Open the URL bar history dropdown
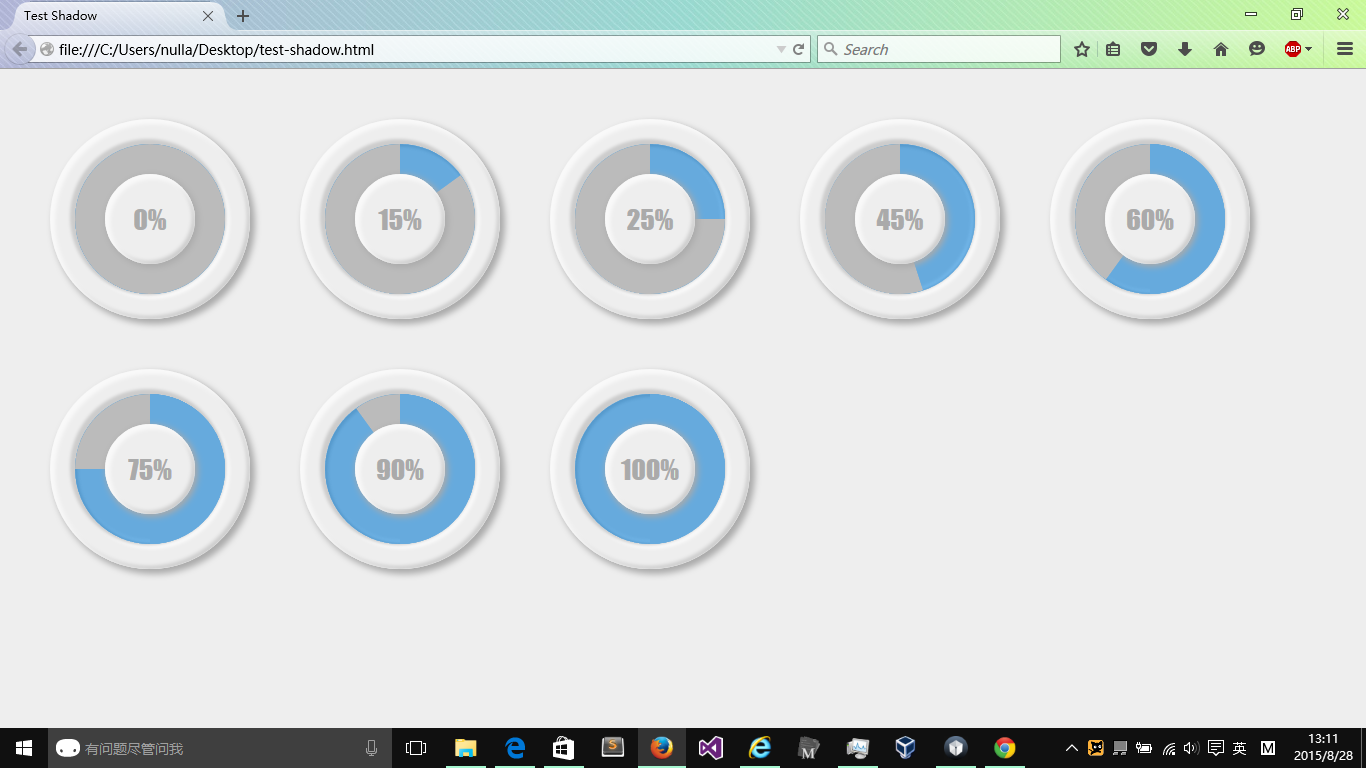The width and height of the screenshot is (1366, 768). coord(781,49)
